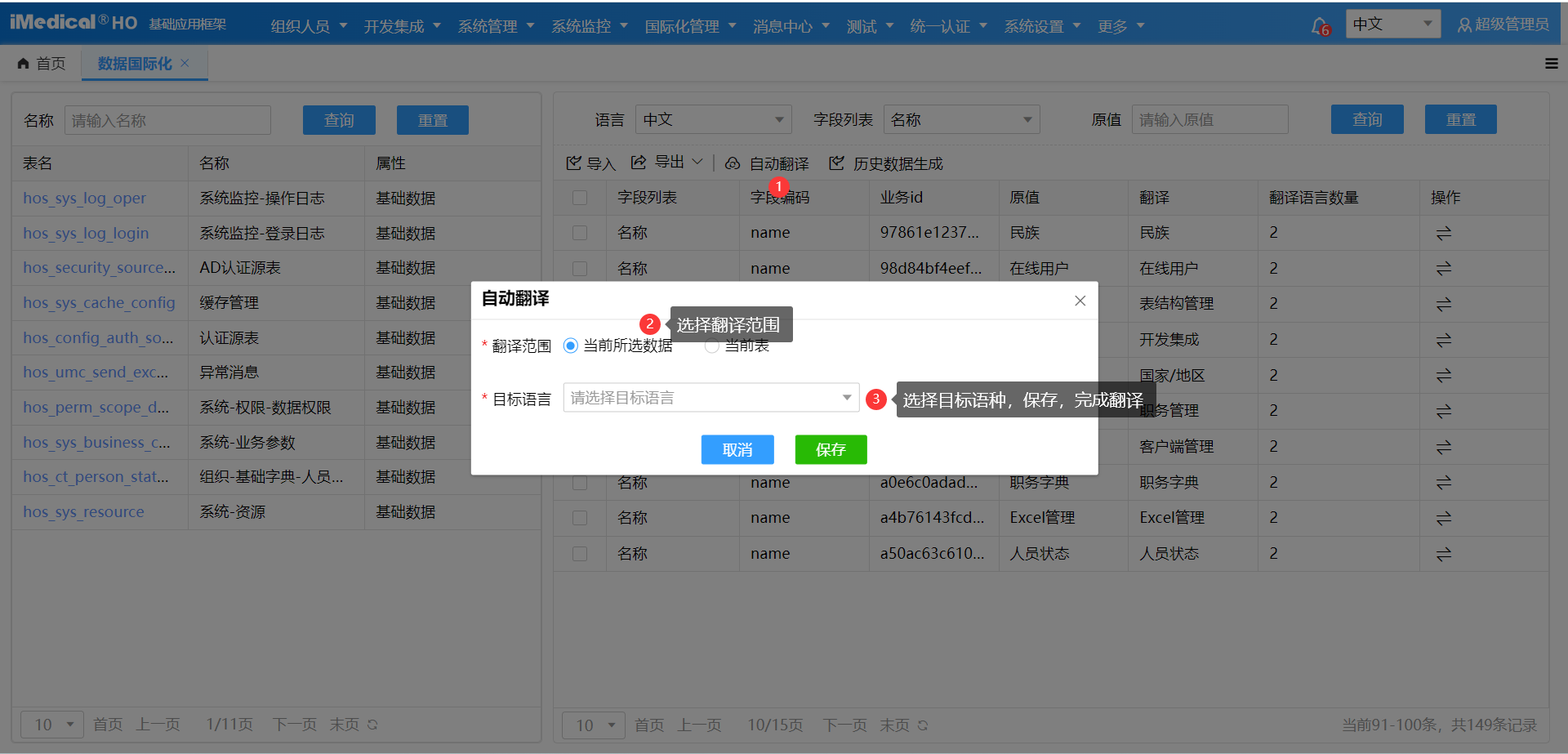Viewport: 1568px width, 754px height.
Task: Open the hos_sys_log_oper table link
Action: (85, 198)
